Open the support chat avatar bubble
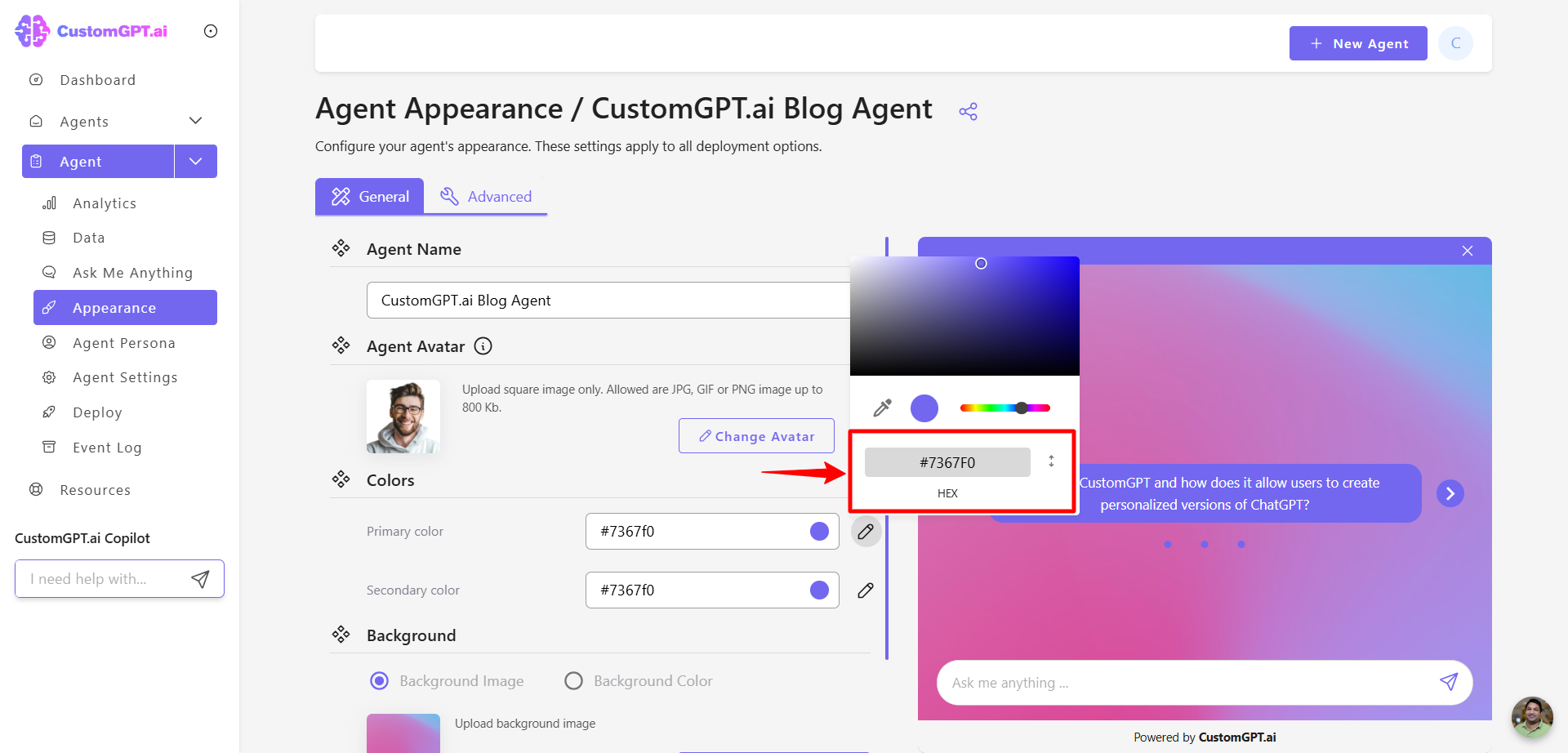This screenshot has width=1568, height=753. coord(1532,717)
